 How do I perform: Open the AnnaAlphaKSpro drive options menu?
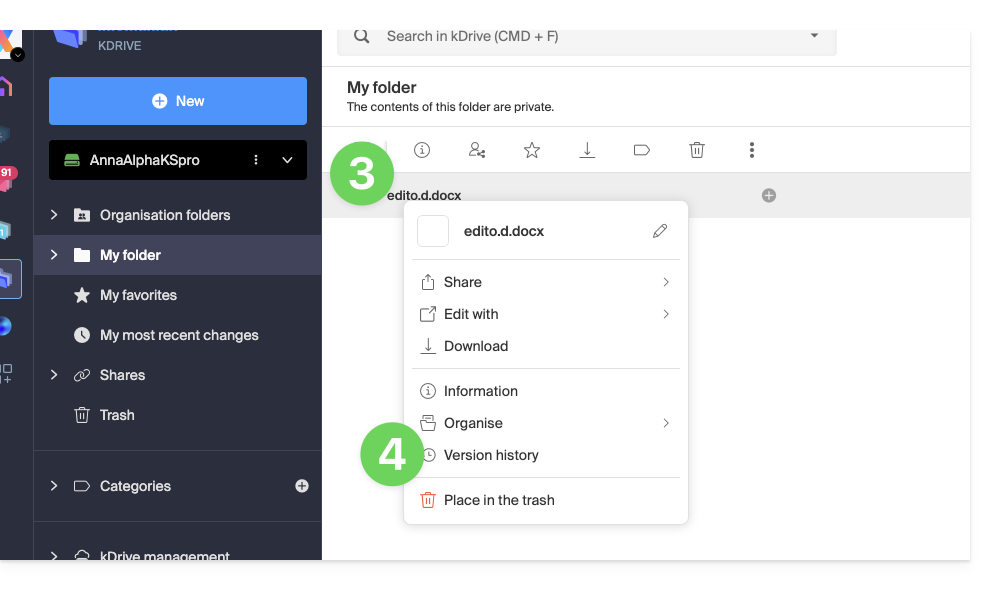(256, 160)
